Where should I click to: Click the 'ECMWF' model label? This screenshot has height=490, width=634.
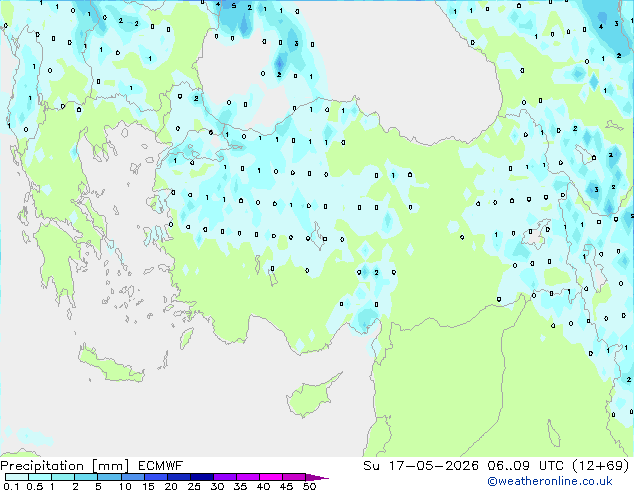coord(161,466)
